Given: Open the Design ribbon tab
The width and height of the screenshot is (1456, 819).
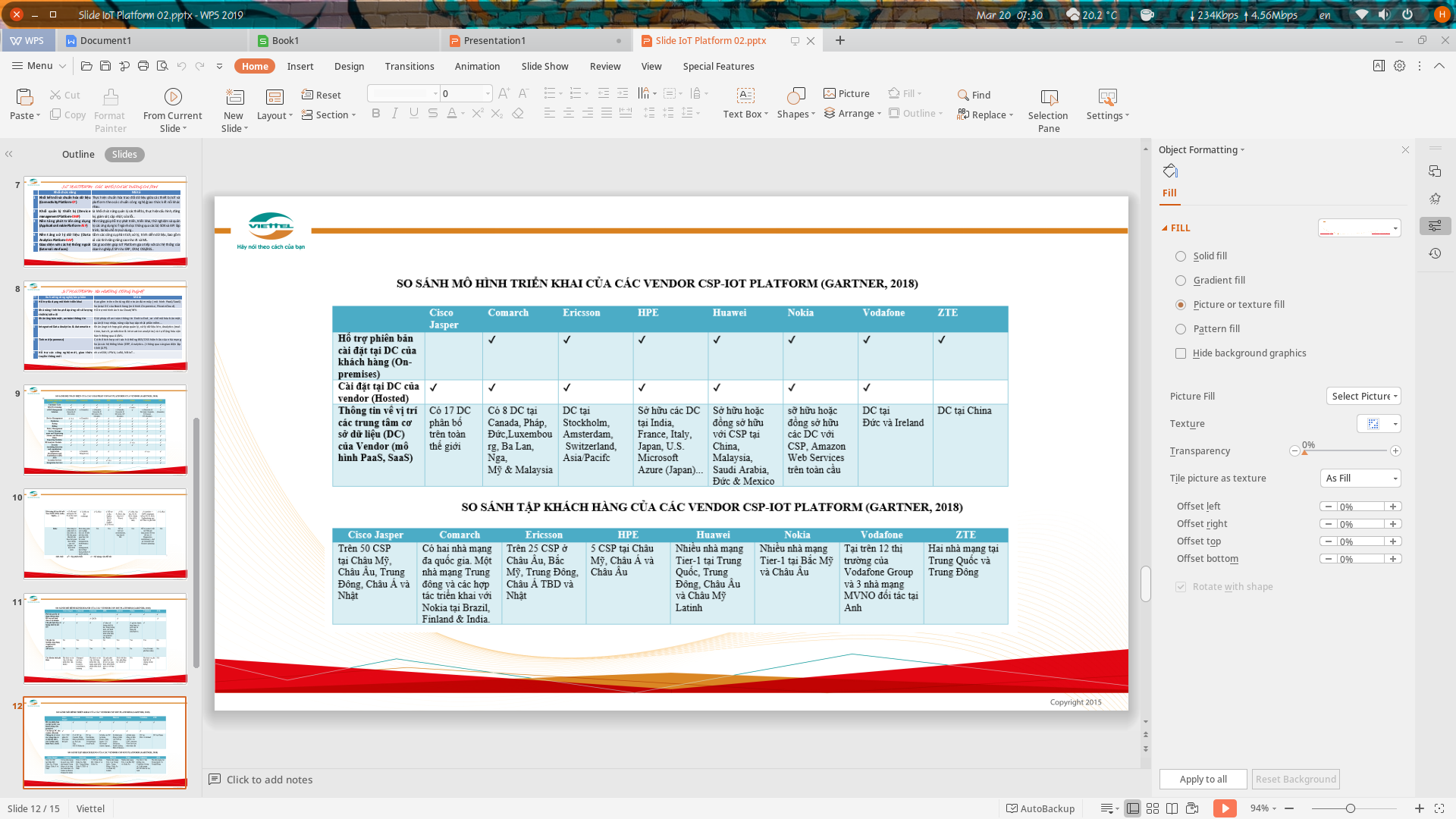Looking at the screenshot, I should (x=349, y=66).
